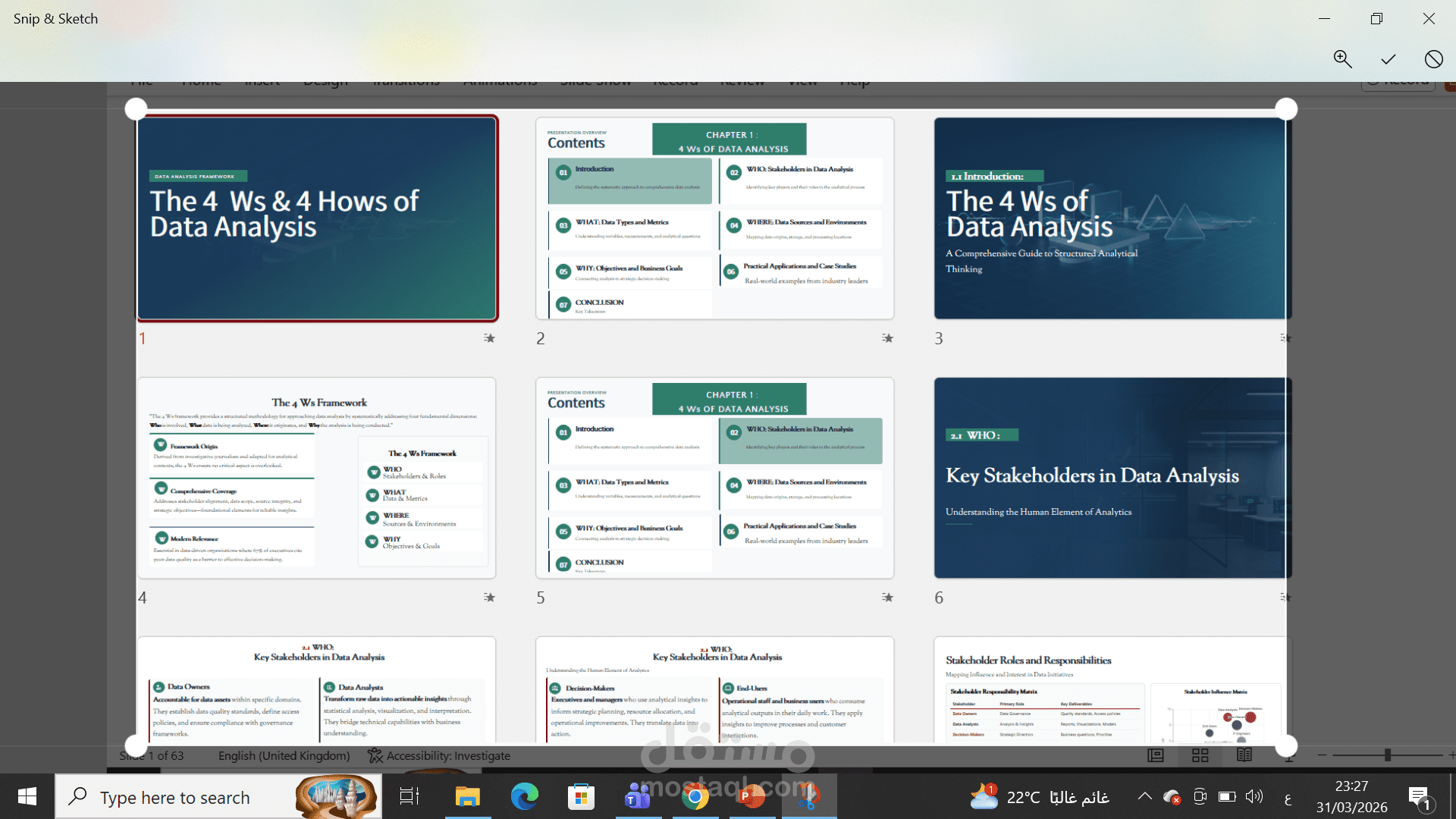Click English (United Kingdom) language indicator
The width and height of the screenshot is (1456, 819).
(x=284, y=756)
